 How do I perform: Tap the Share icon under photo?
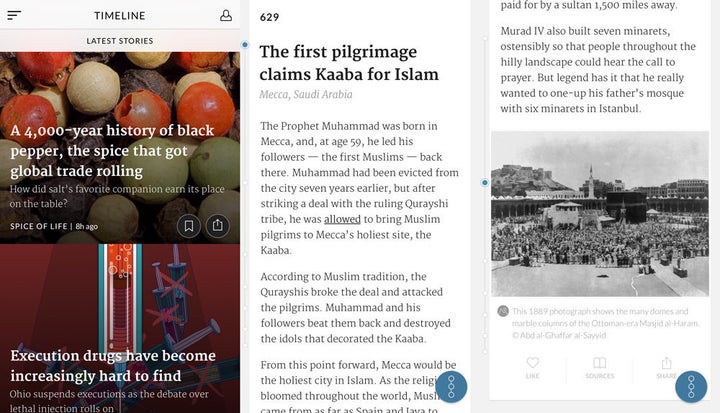pyautogui.click(x=666, y=363)
